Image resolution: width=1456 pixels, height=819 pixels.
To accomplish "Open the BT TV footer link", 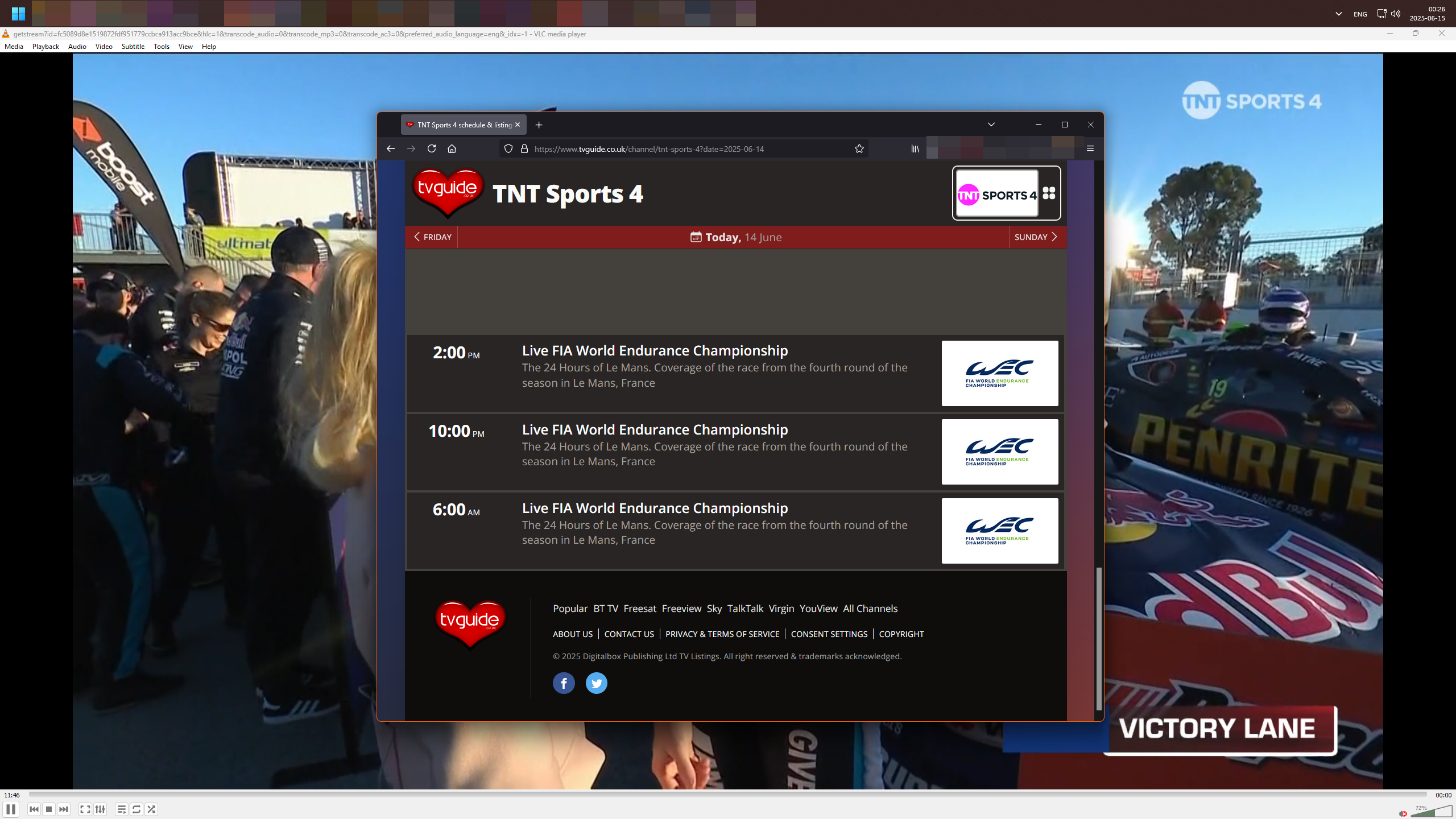I will [606, 609].
